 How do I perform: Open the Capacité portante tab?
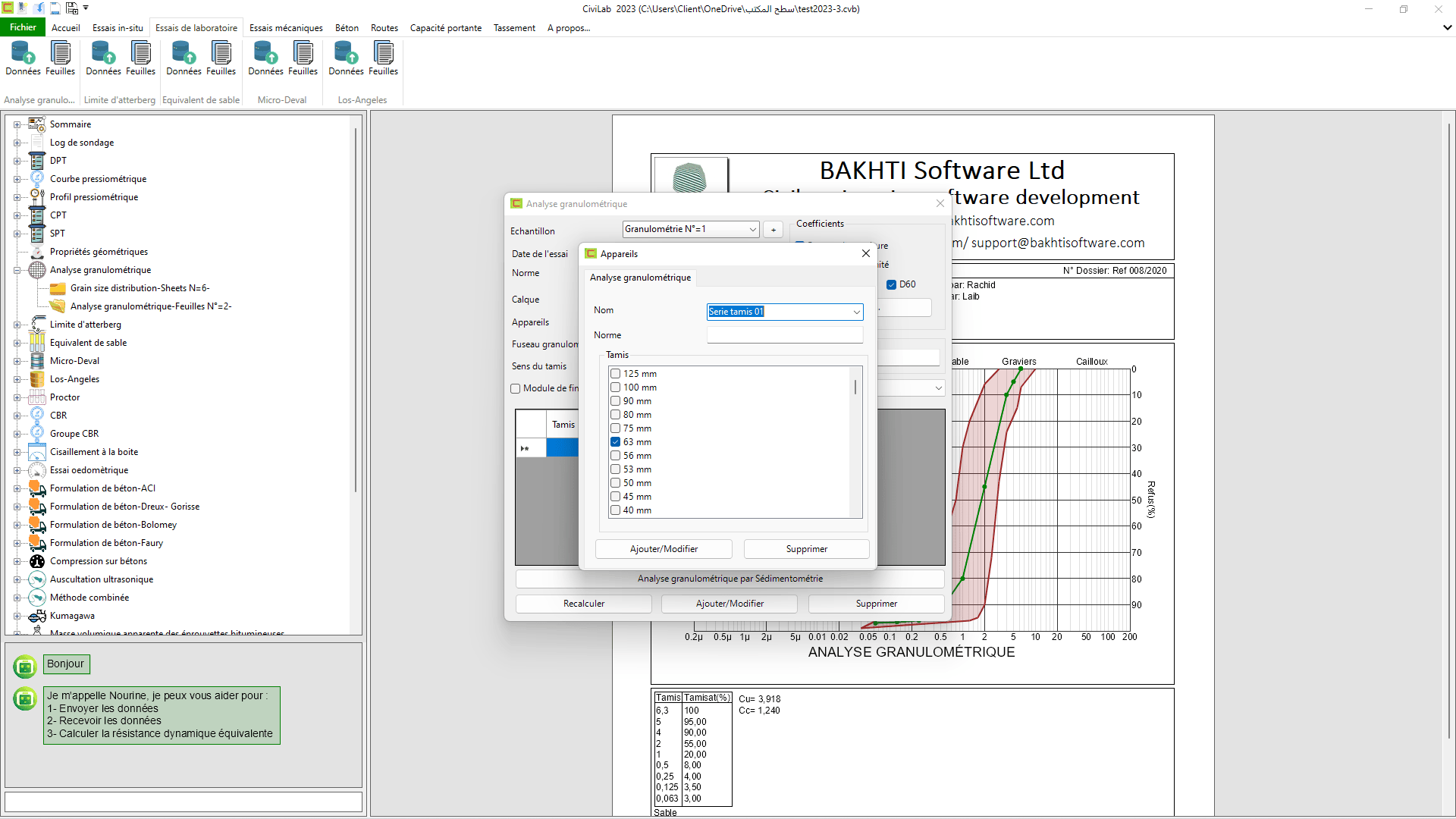point(446,28)
